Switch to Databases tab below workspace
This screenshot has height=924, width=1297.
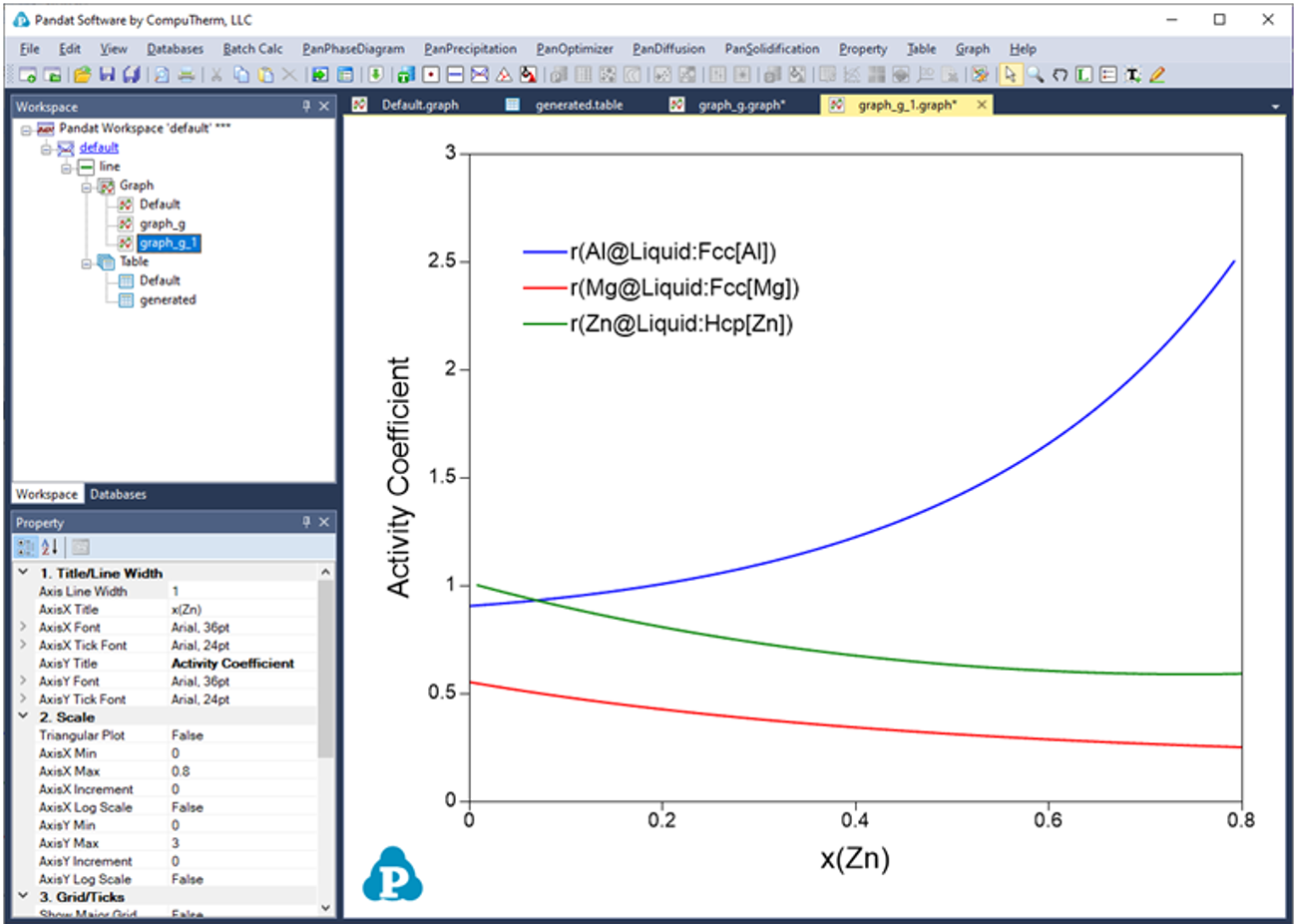coord(118,494)
